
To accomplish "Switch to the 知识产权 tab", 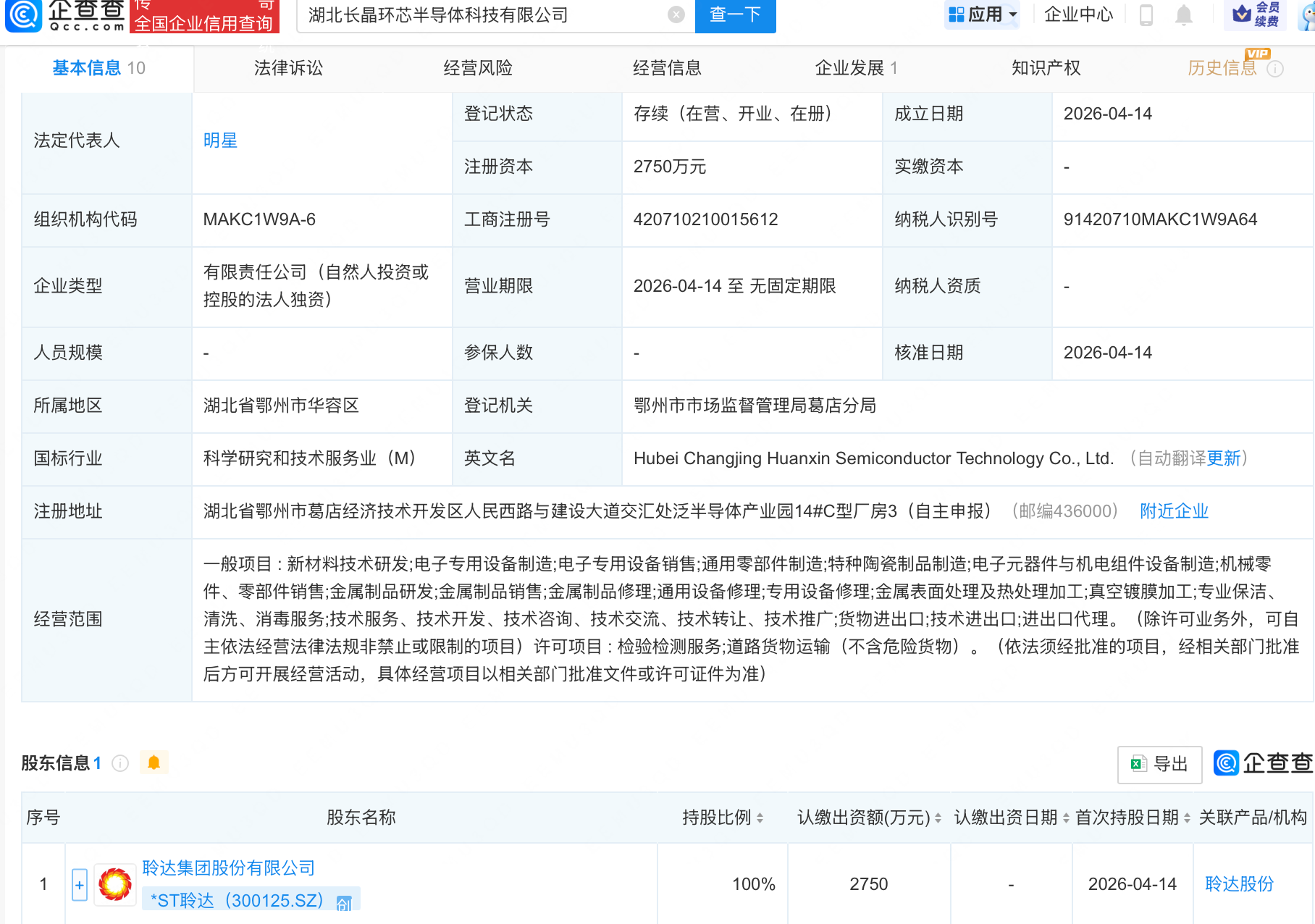I will pyautogui.click(x=1045, y=68).
